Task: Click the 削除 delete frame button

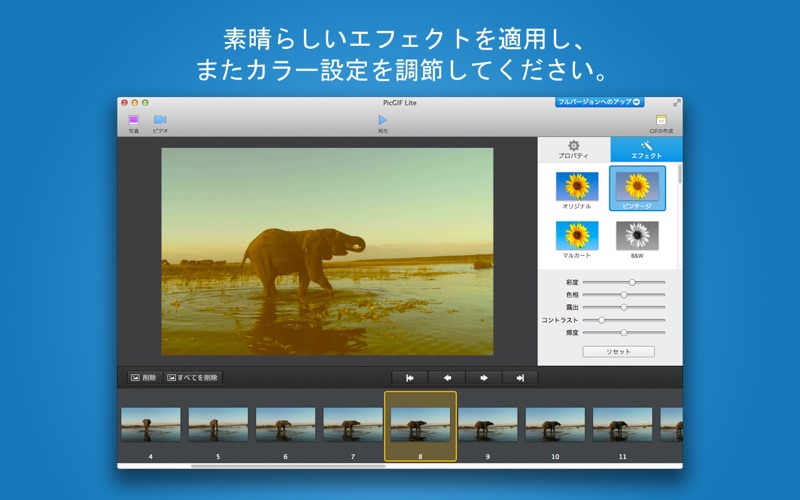Action: 144,378
